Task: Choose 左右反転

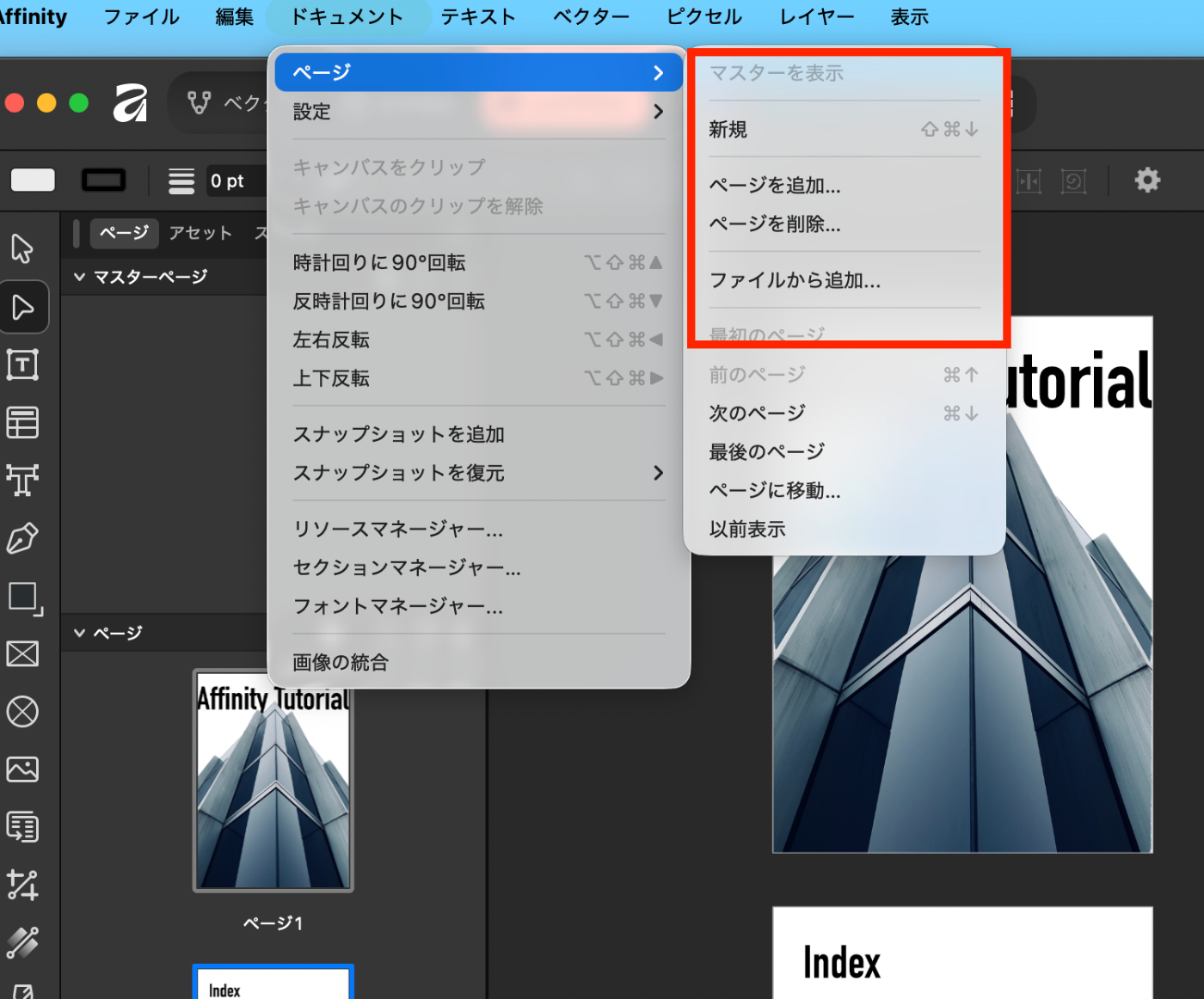Action: tap(478, 340)
